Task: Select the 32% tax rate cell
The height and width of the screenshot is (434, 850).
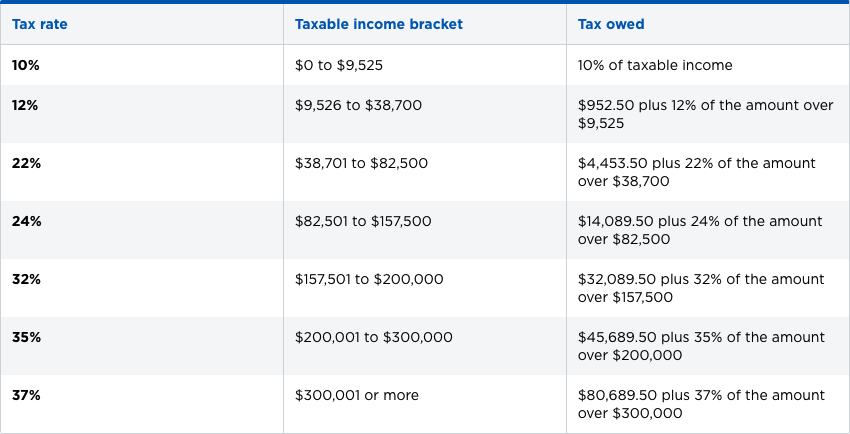Action: pos(26,279)
